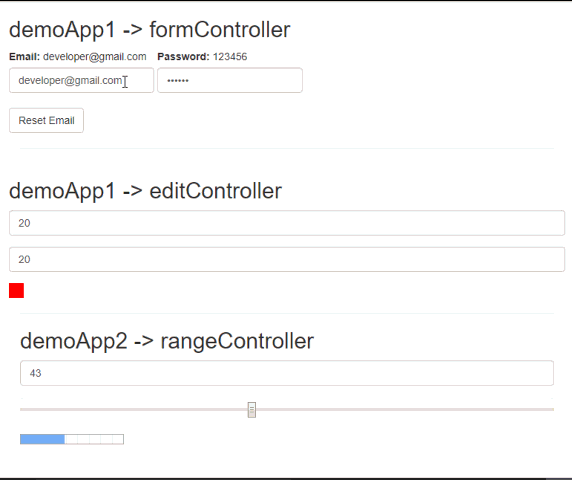The height and width of the screenshot is (480, 572).
Task: Click slider track left of the thumb
Action: pyautogui.click(x=134, y=410)
